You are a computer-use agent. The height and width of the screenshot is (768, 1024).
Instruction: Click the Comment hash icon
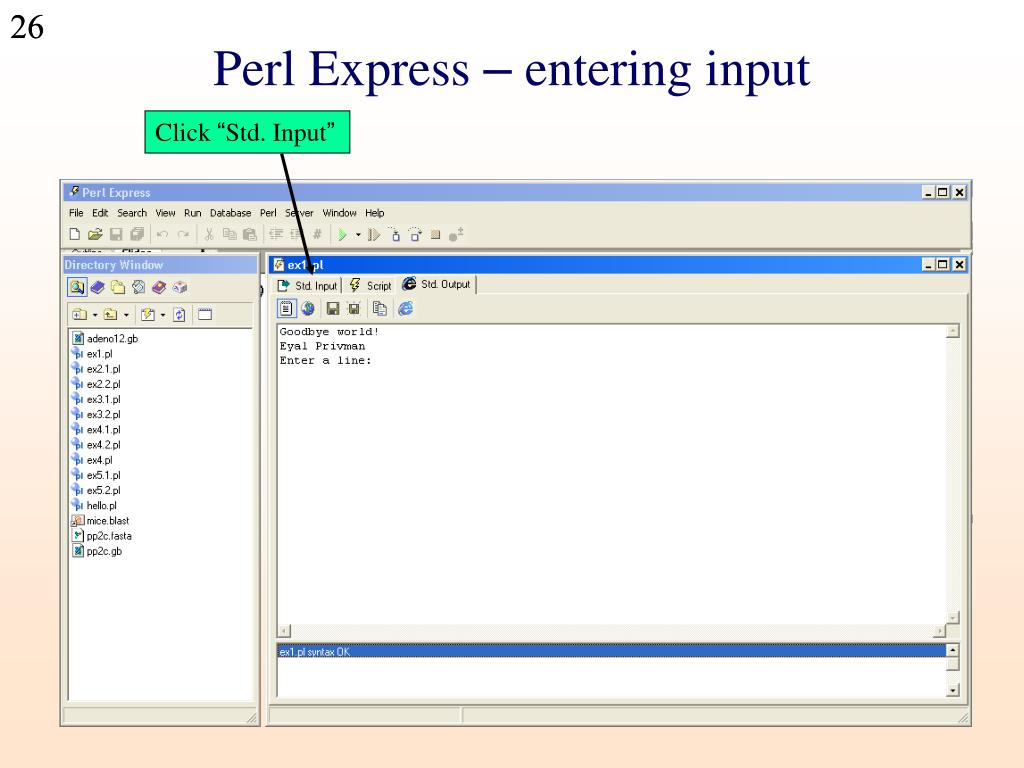tap(317, 234)
